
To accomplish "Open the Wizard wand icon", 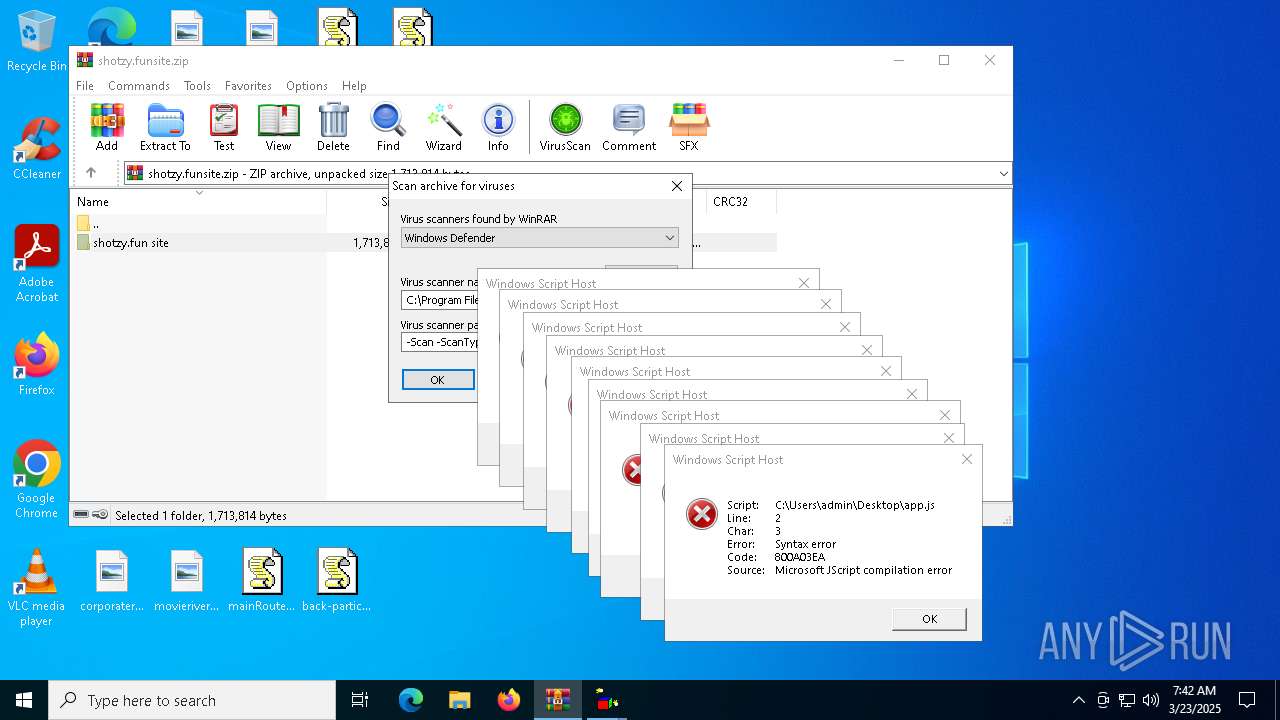I will pos(443,127).
